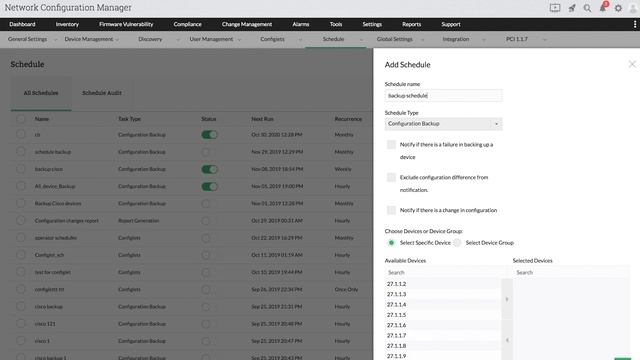Close the Add Schedule panel
The height and width of the screenshot is (360, 640).
[x=632, y=64]
